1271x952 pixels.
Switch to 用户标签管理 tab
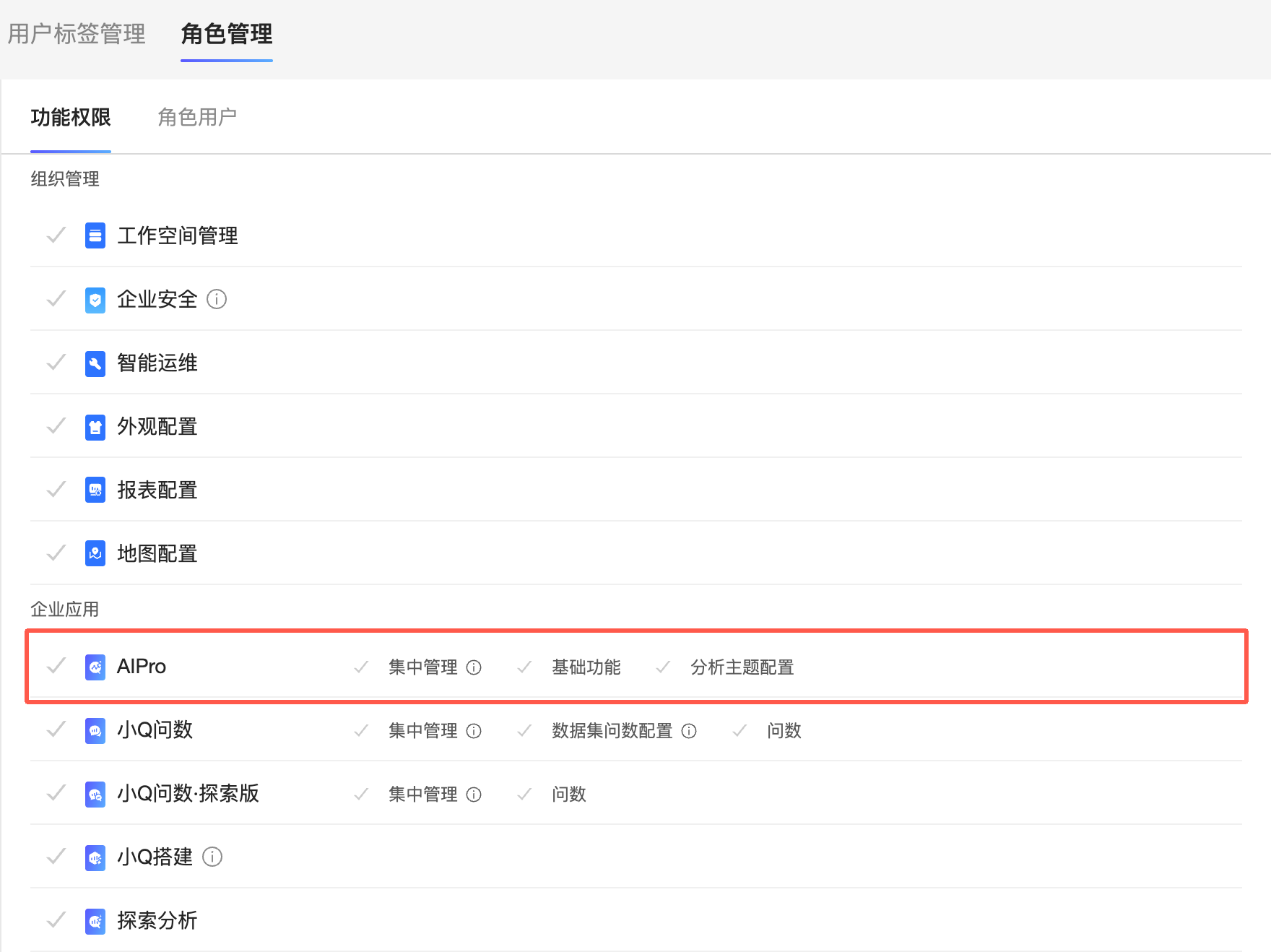pos(77,34)
